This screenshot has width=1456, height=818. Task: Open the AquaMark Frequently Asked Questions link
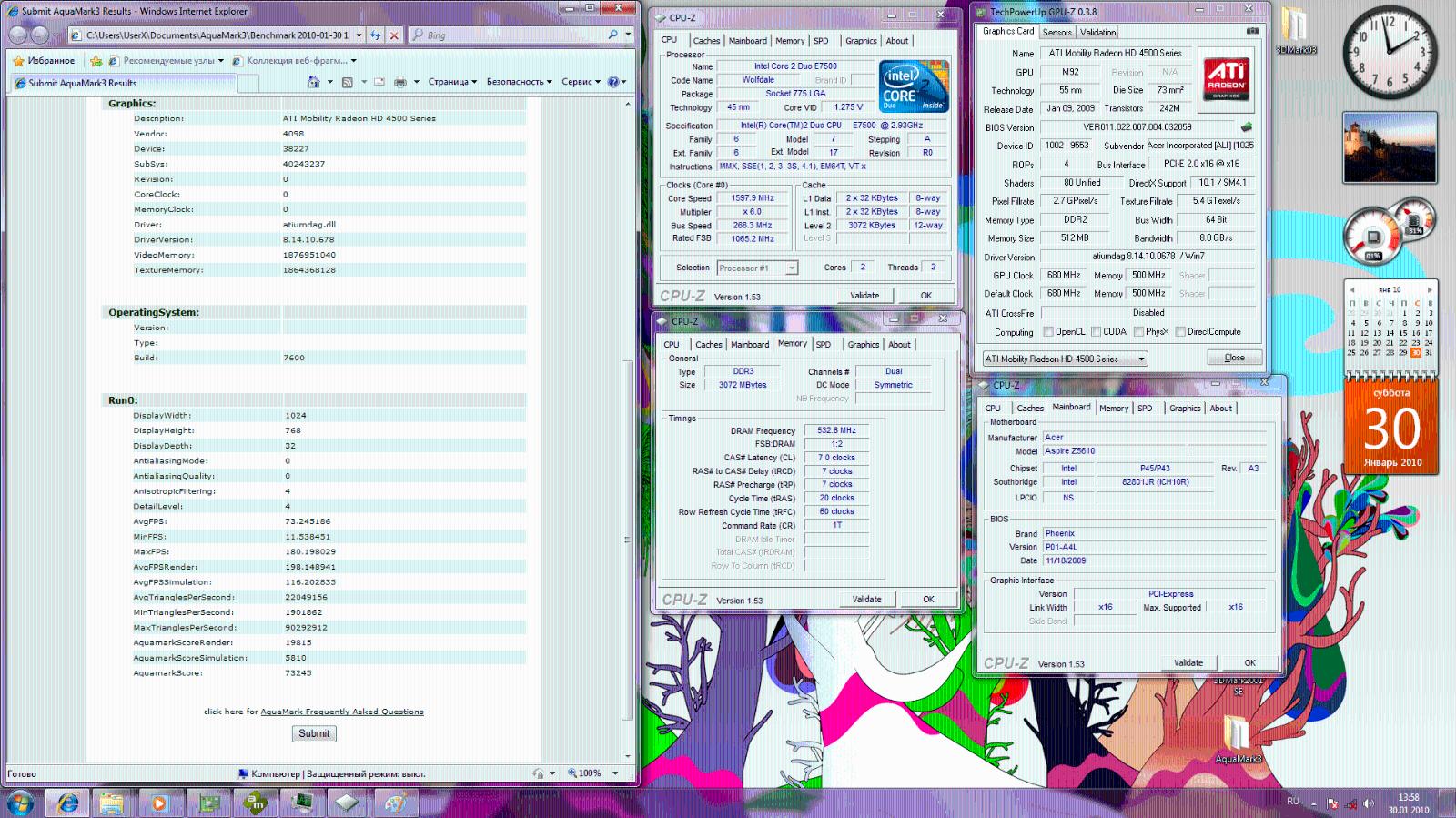pyautogui.click(x=342, y=712)
